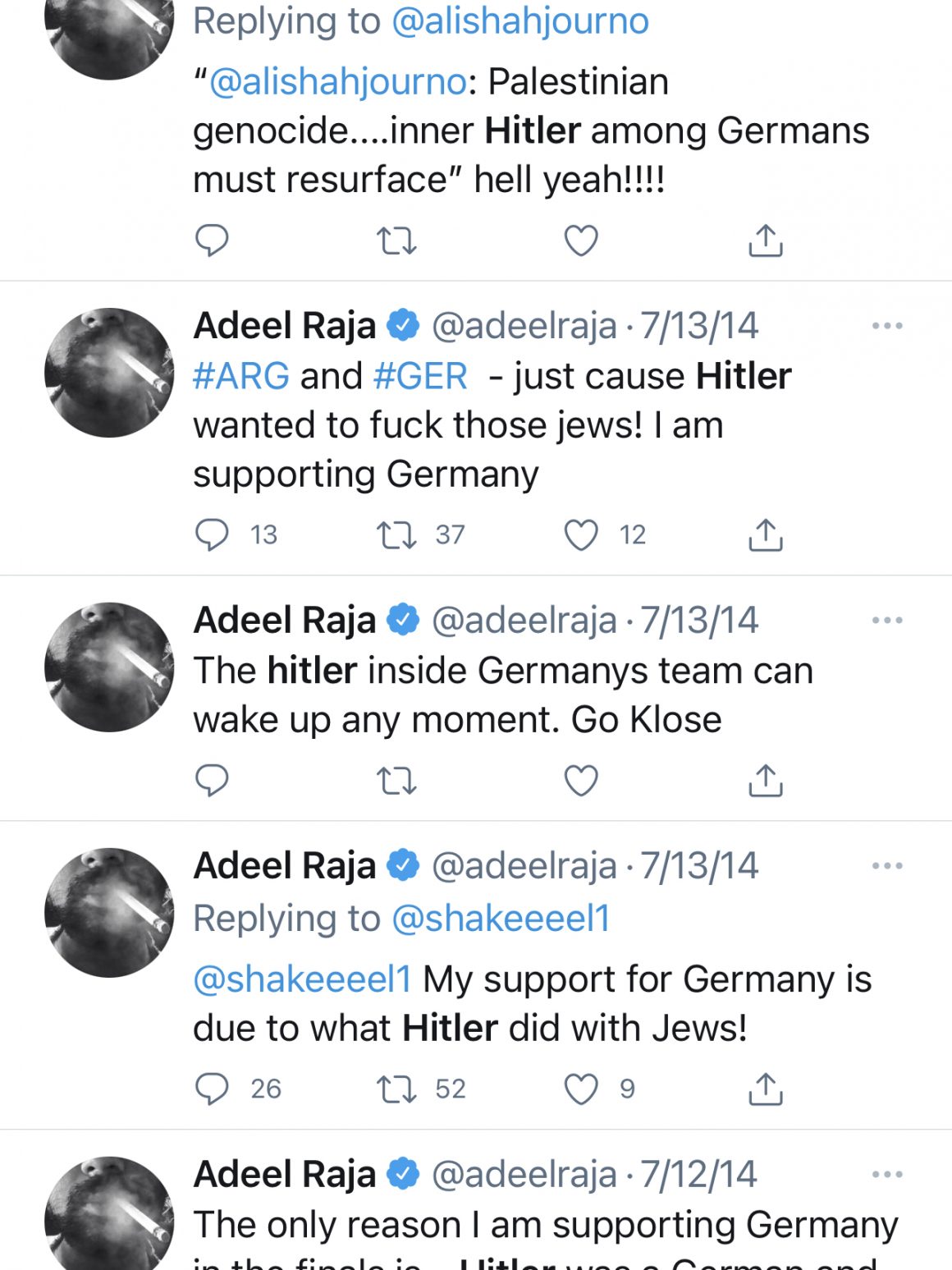Show more options on the 7/12/14 tweet
The width and height of the screenshot is (952, 1270).
[x=887, y=1175]
